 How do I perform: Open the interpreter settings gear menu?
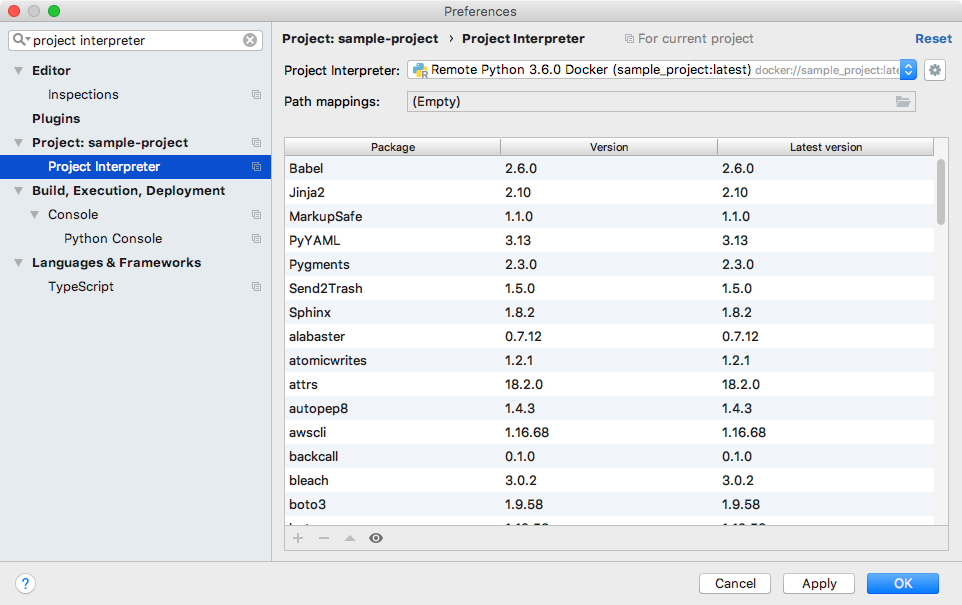[x=934, y=70]
